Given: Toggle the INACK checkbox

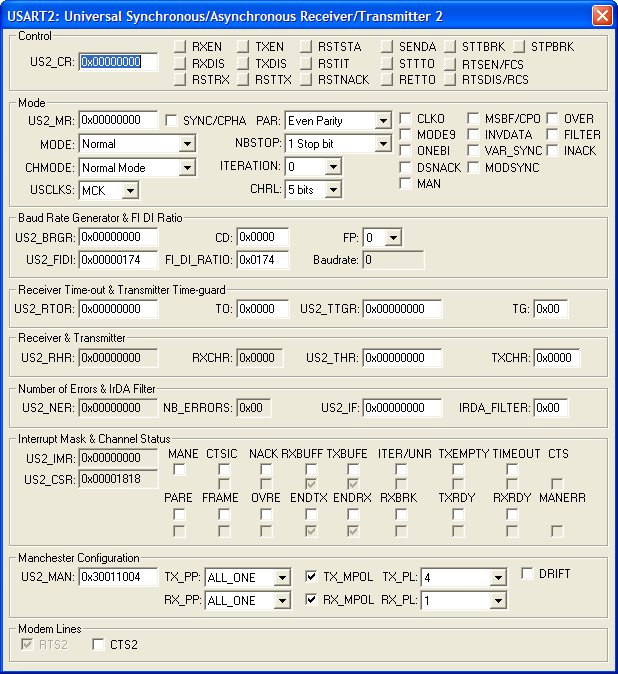Looking at the screenshot, I should tap(552, 150).
